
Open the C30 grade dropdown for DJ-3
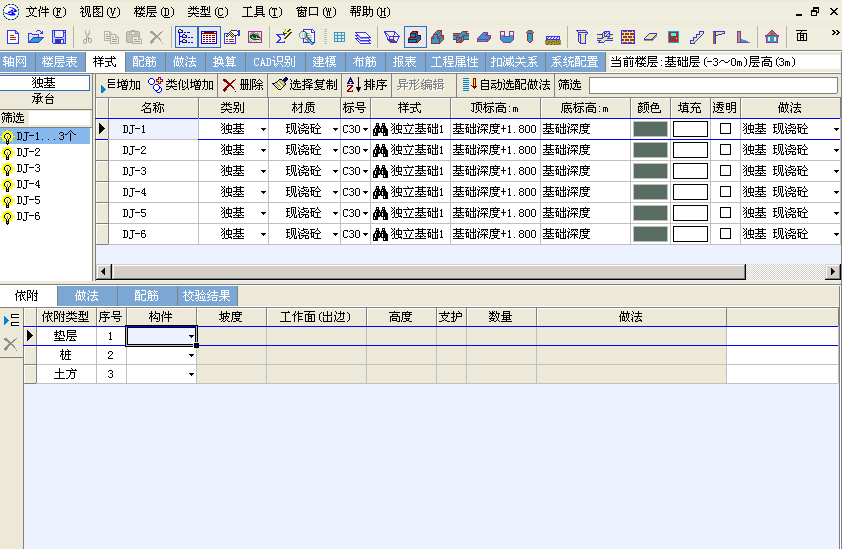365,171
